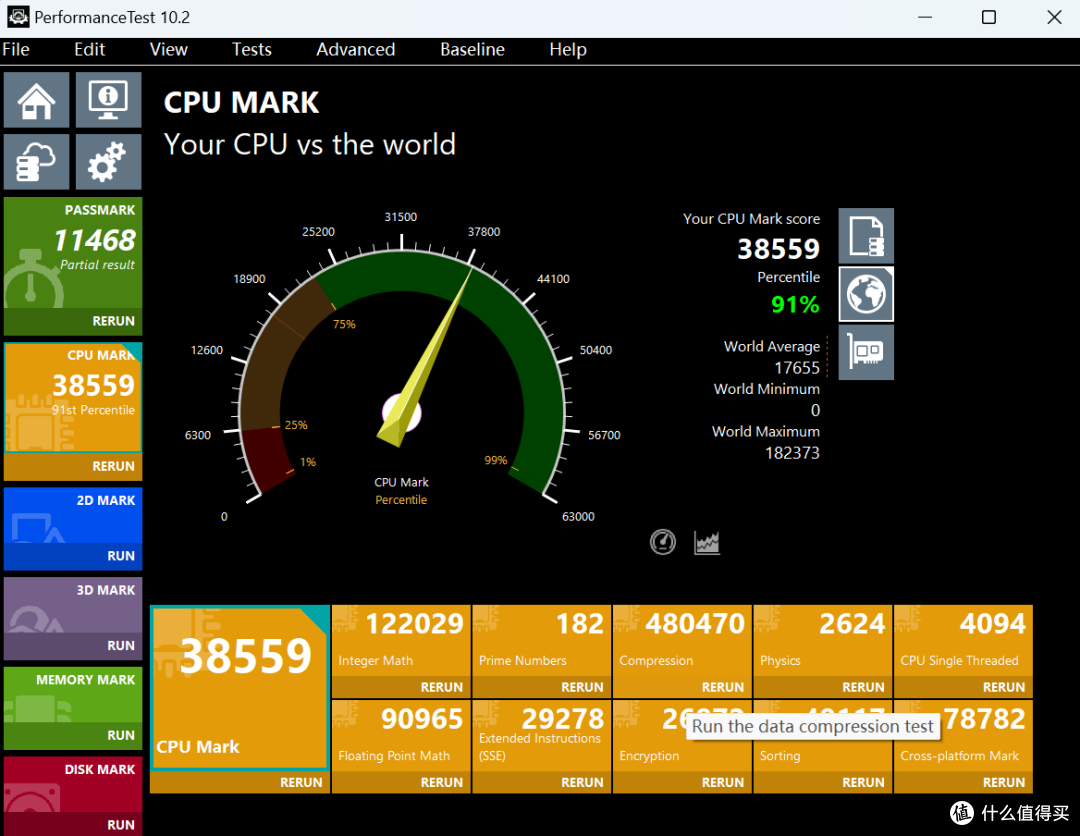This screenshot has height=836, width=1080.
Task: Rerun the large CPU Mark tile
Action: pyautogui.click(x=240, y=782)
